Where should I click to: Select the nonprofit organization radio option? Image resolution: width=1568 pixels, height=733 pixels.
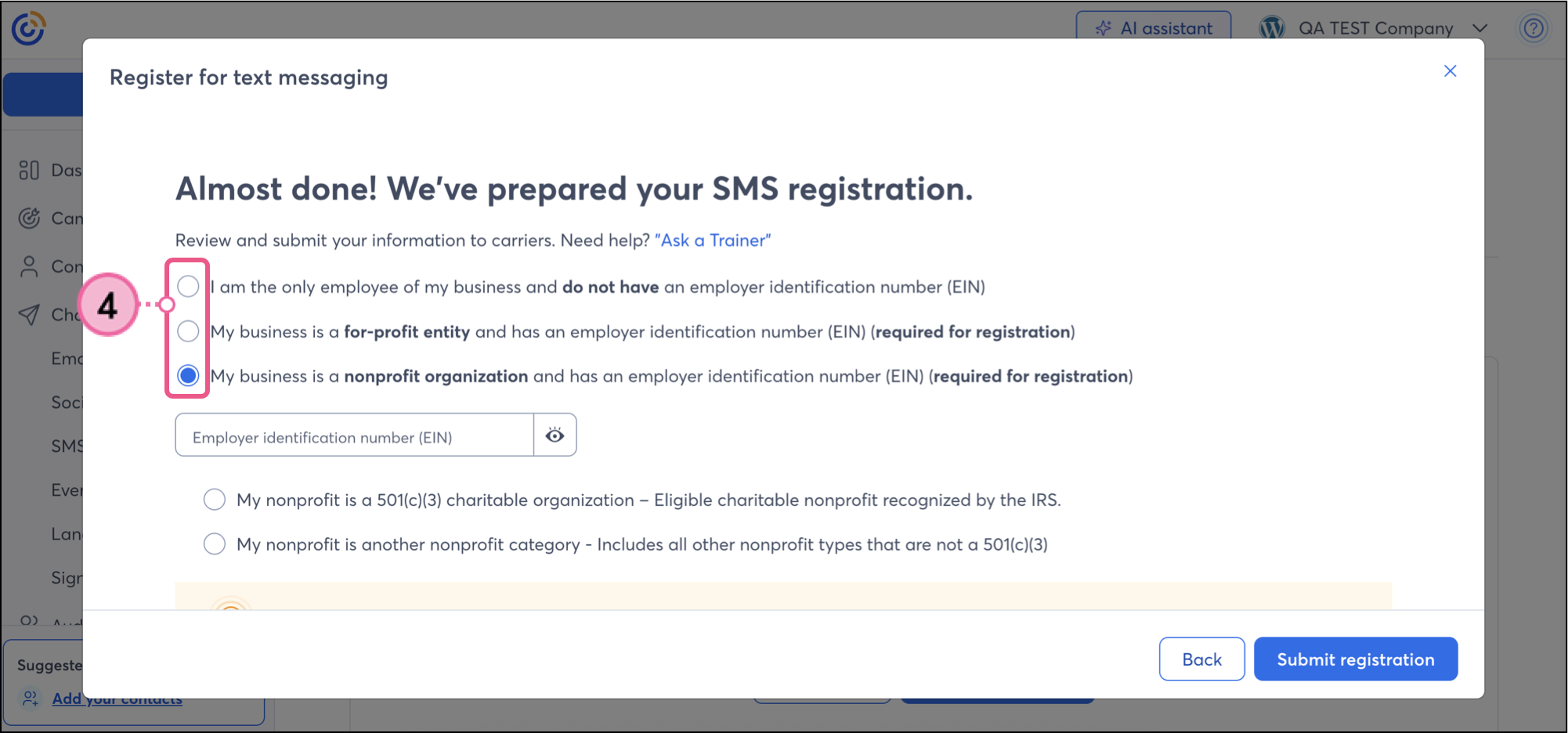[188, 376]
